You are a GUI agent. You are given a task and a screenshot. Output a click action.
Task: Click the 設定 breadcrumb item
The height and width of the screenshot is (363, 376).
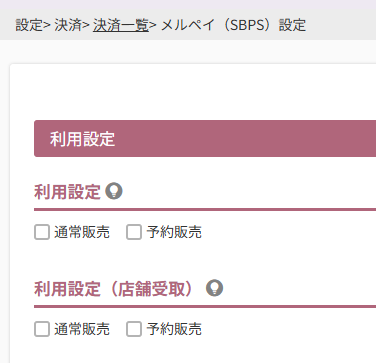coord(29,25)
